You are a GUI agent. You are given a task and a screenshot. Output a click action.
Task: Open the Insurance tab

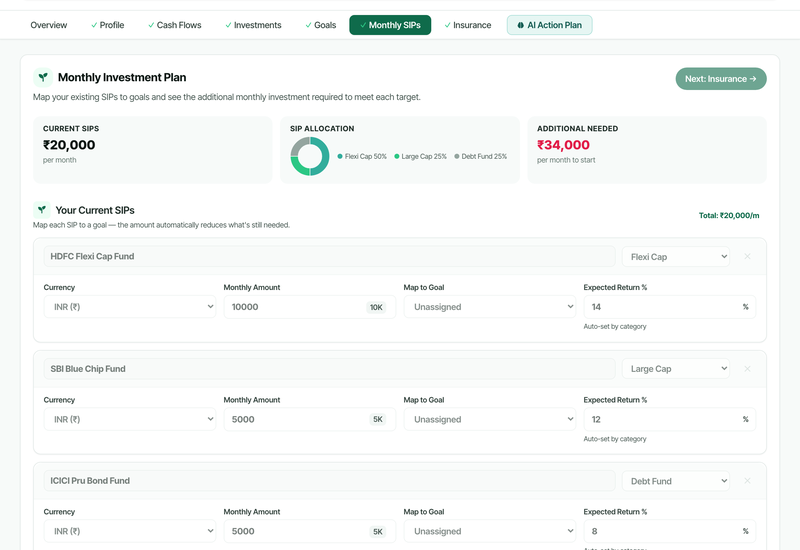[x=468, y=25]
